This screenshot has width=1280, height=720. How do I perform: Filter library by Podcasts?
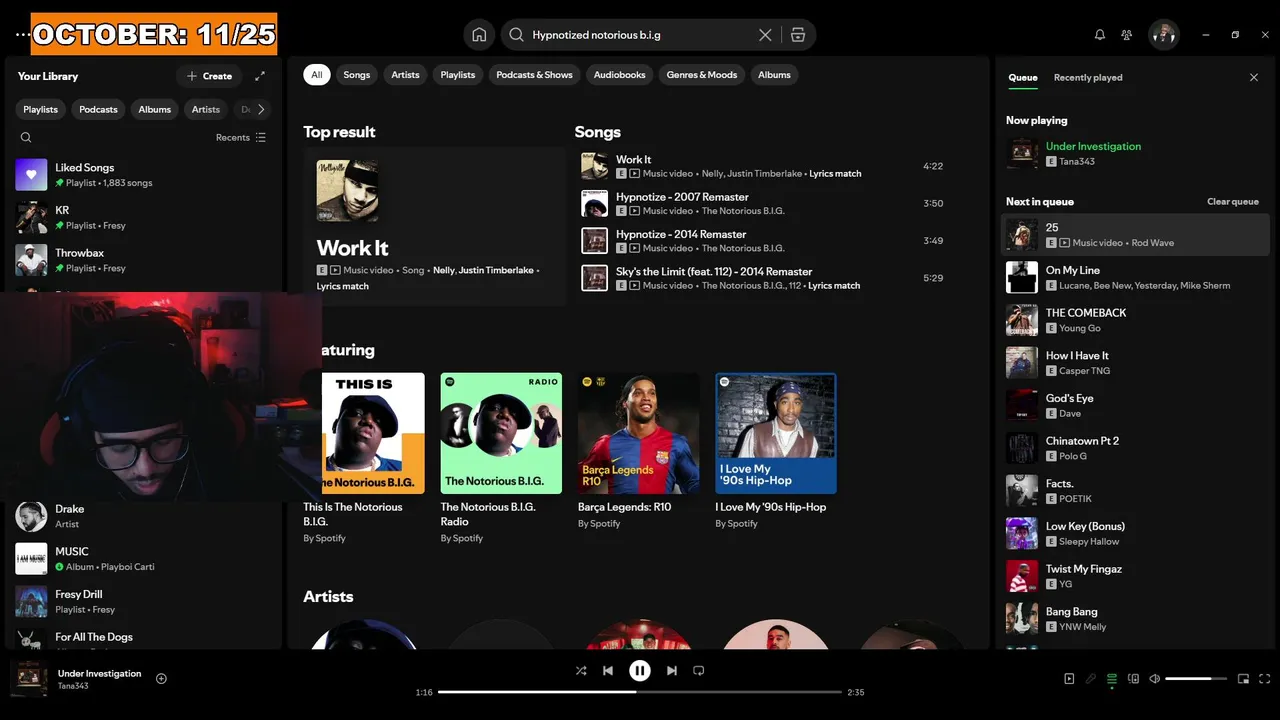(x=98, y=110)
